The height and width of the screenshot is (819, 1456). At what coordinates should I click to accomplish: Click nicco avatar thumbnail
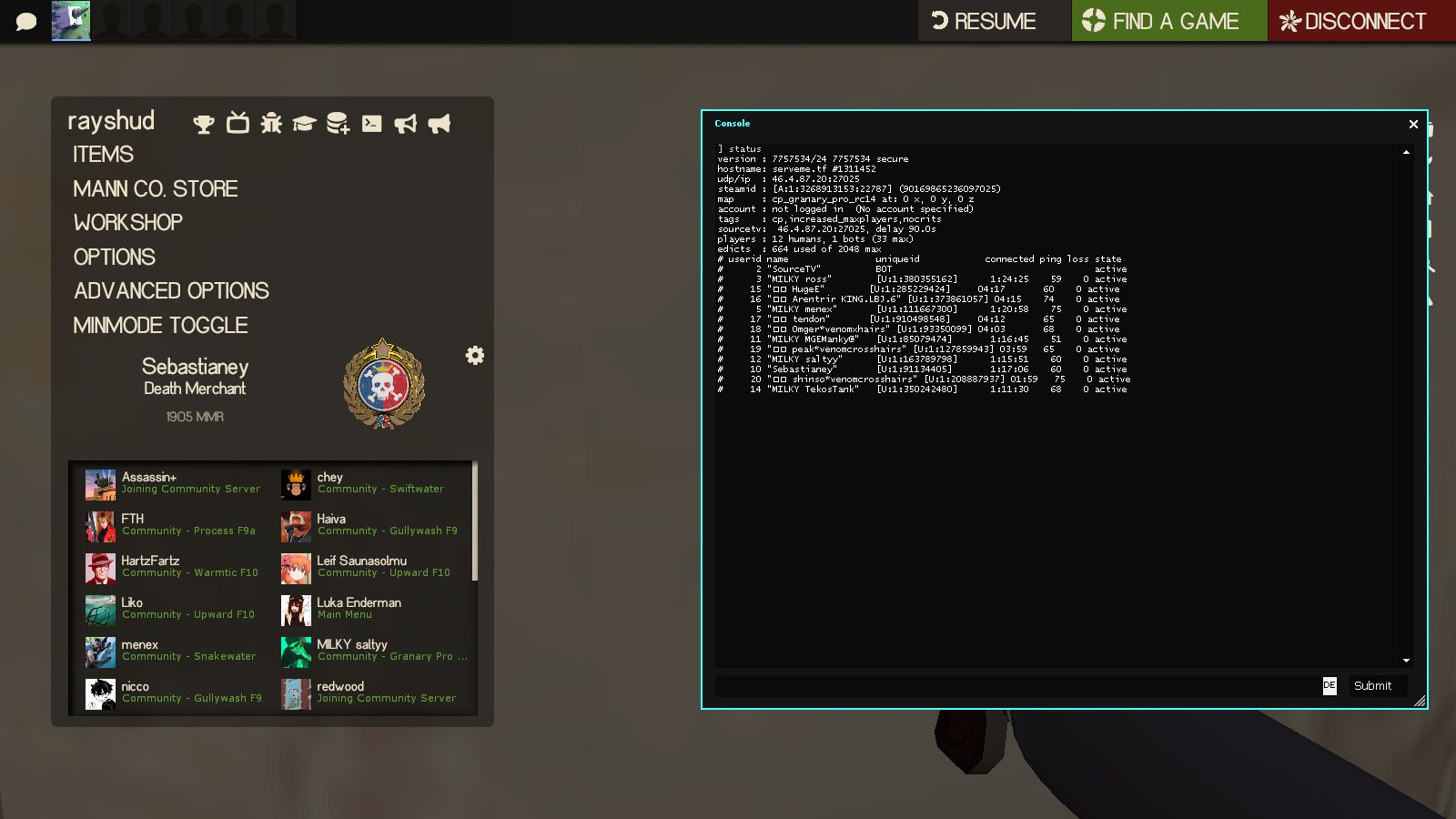[100, 694]
